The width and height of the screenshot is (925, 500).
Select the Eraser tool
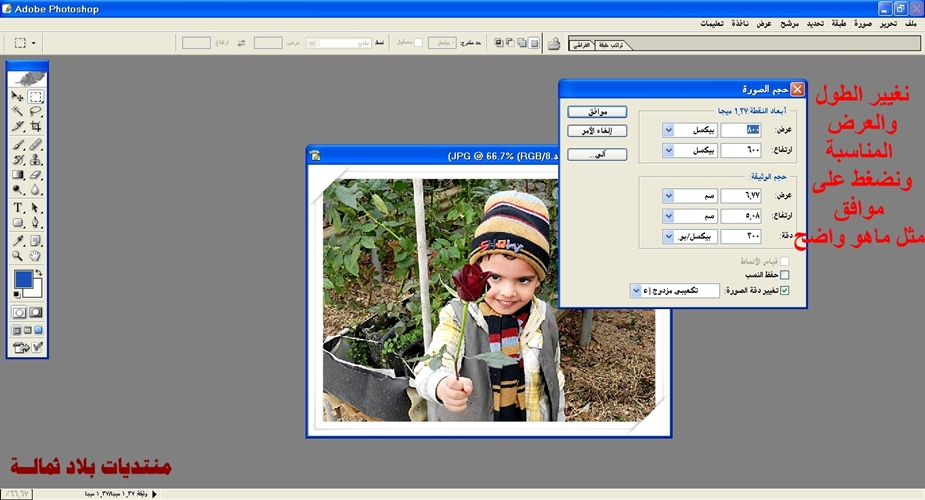click(35, 175)
